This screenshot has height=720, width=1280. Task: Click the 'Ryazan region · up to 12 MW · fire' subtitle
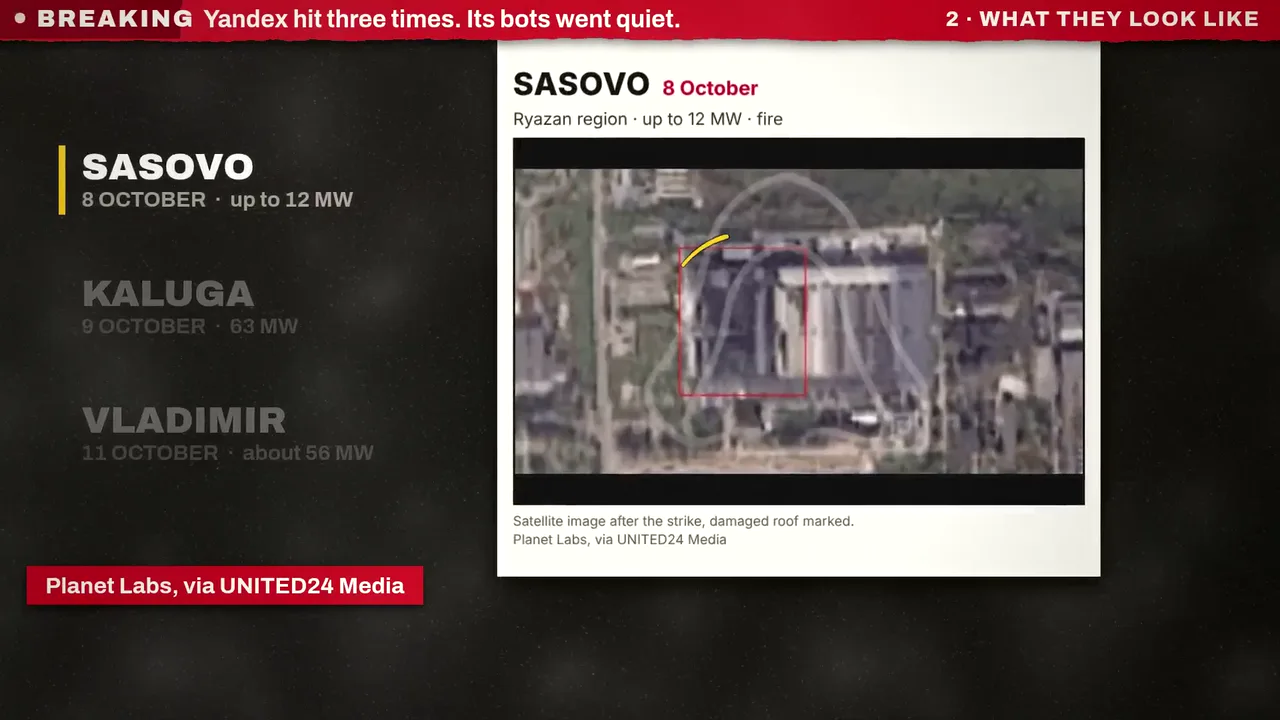tap(648, 119)
